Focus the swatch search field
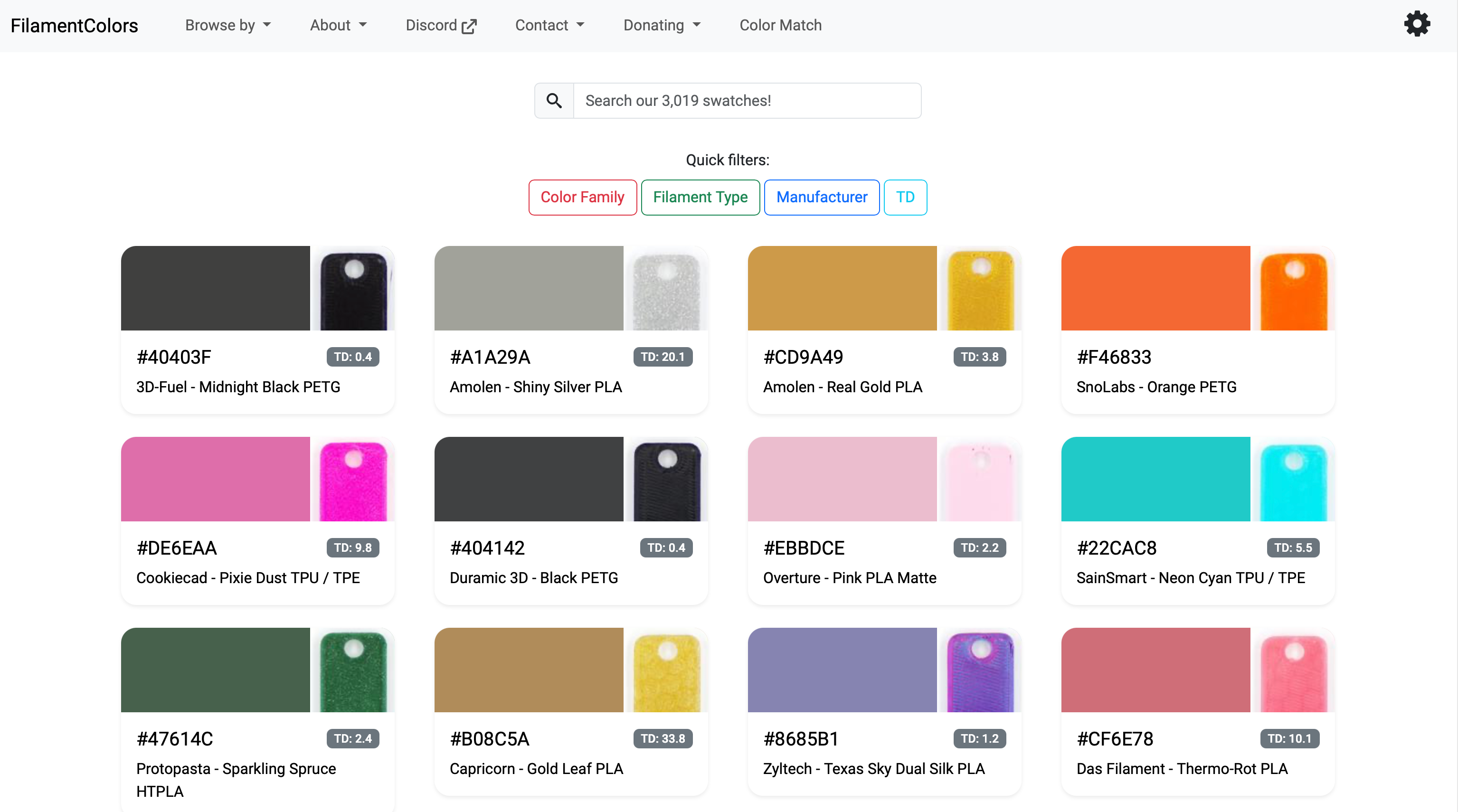This screenshot has width=1458, height=812. [747, 101]
